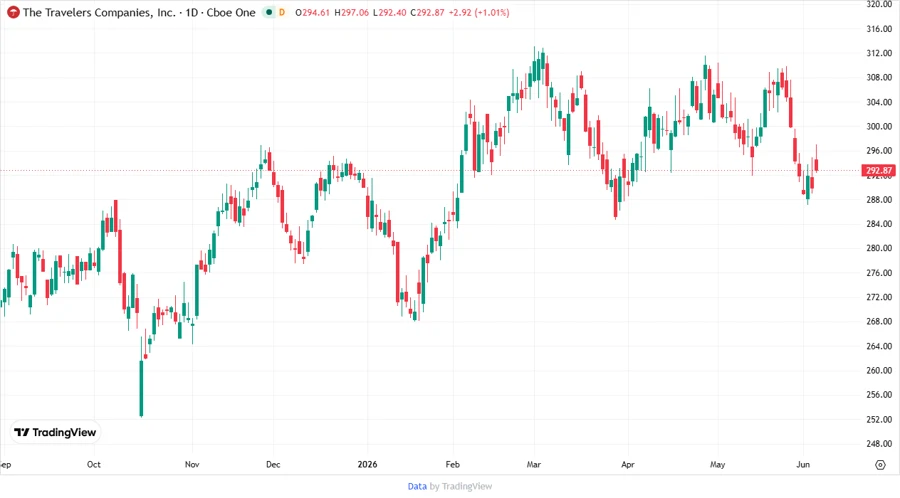Click the Travelers Companies red umbrella logo
The image size is (900, 498).
[x=13, y=12]
